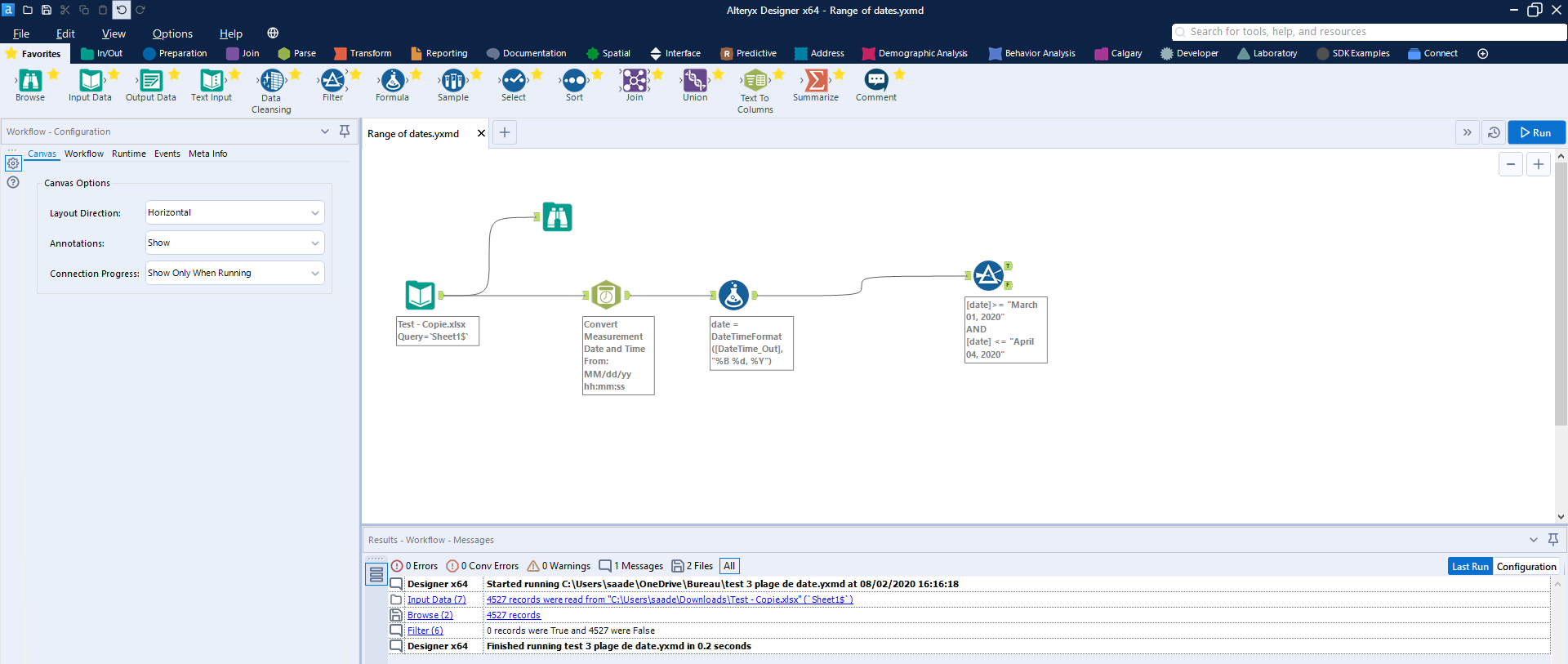1568x664 pixels.
Task: Open the Input Data (7) link
Action: tap(436, 599)
